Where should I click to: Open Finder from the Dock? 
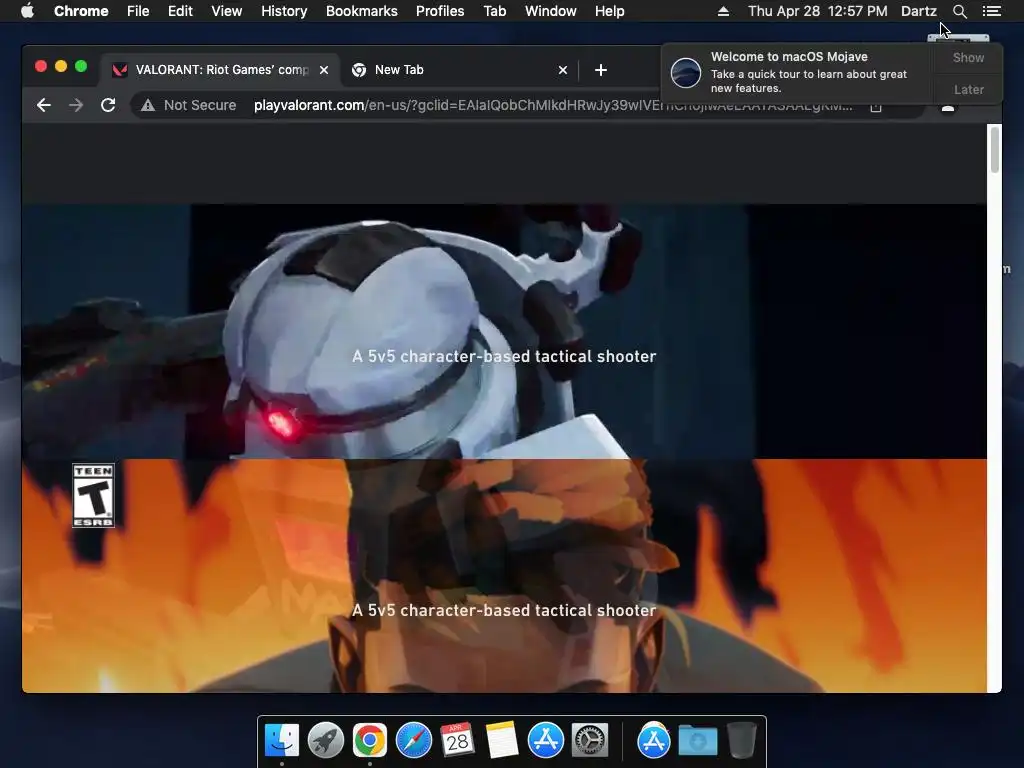point(282,740)
